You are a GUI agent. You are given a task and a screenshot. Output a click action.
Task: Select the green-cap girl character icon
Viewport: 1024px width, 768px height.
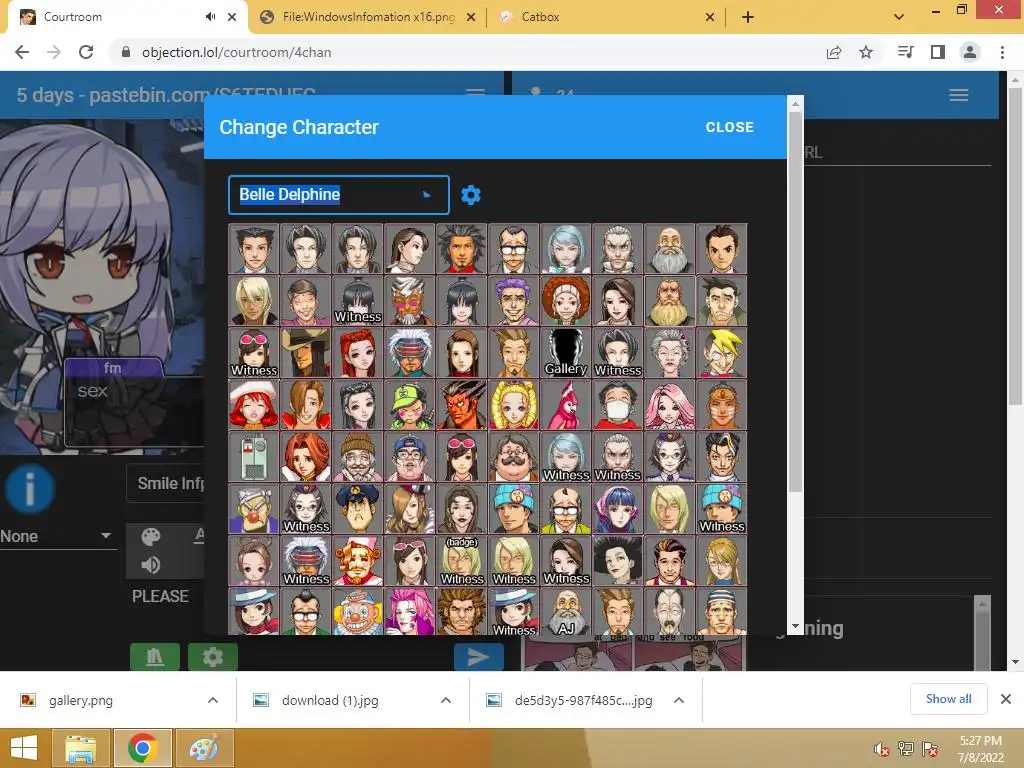click(409, 405)
